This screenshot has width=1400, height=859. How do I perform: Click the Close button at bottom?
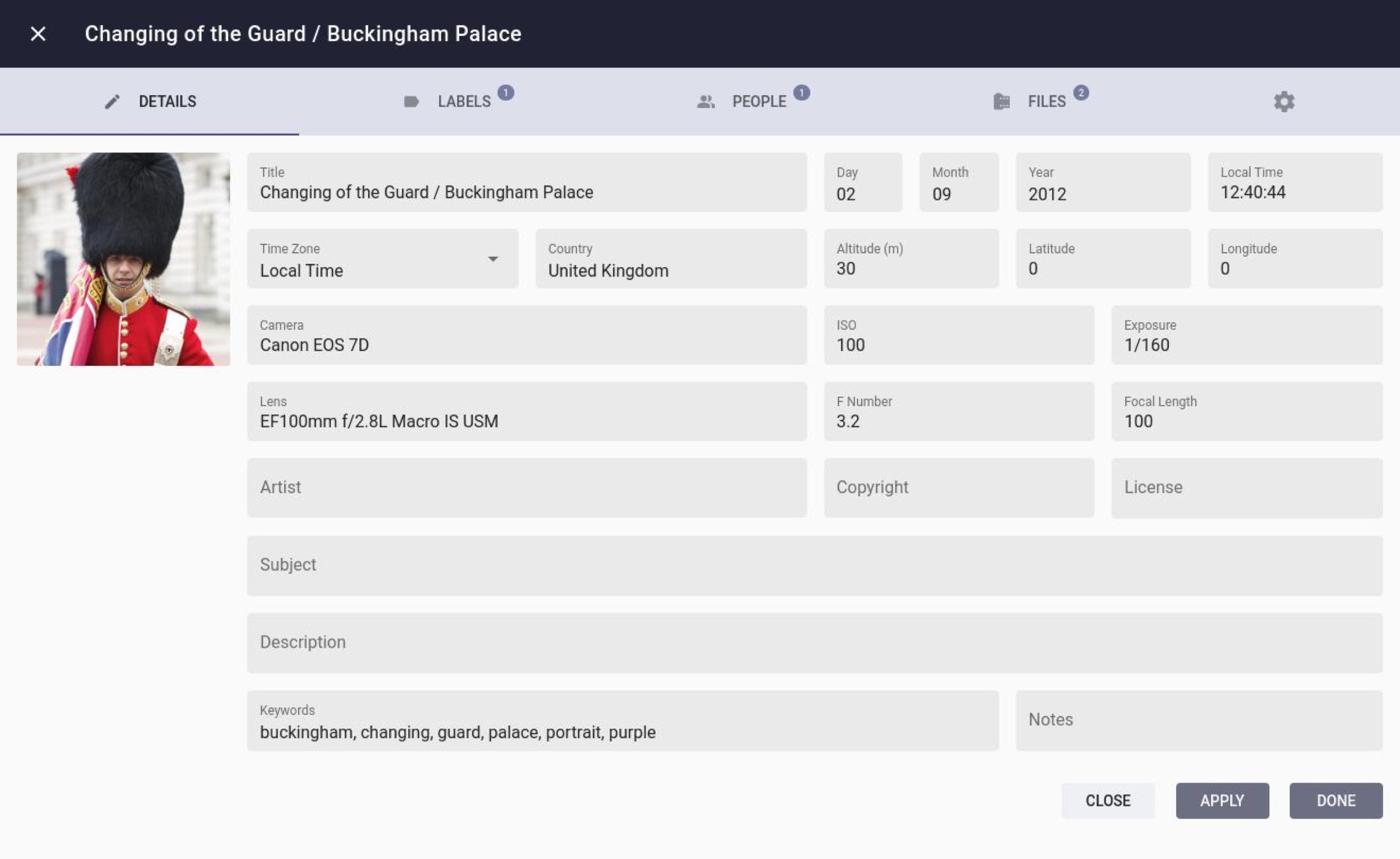(x=1107, y=801)
